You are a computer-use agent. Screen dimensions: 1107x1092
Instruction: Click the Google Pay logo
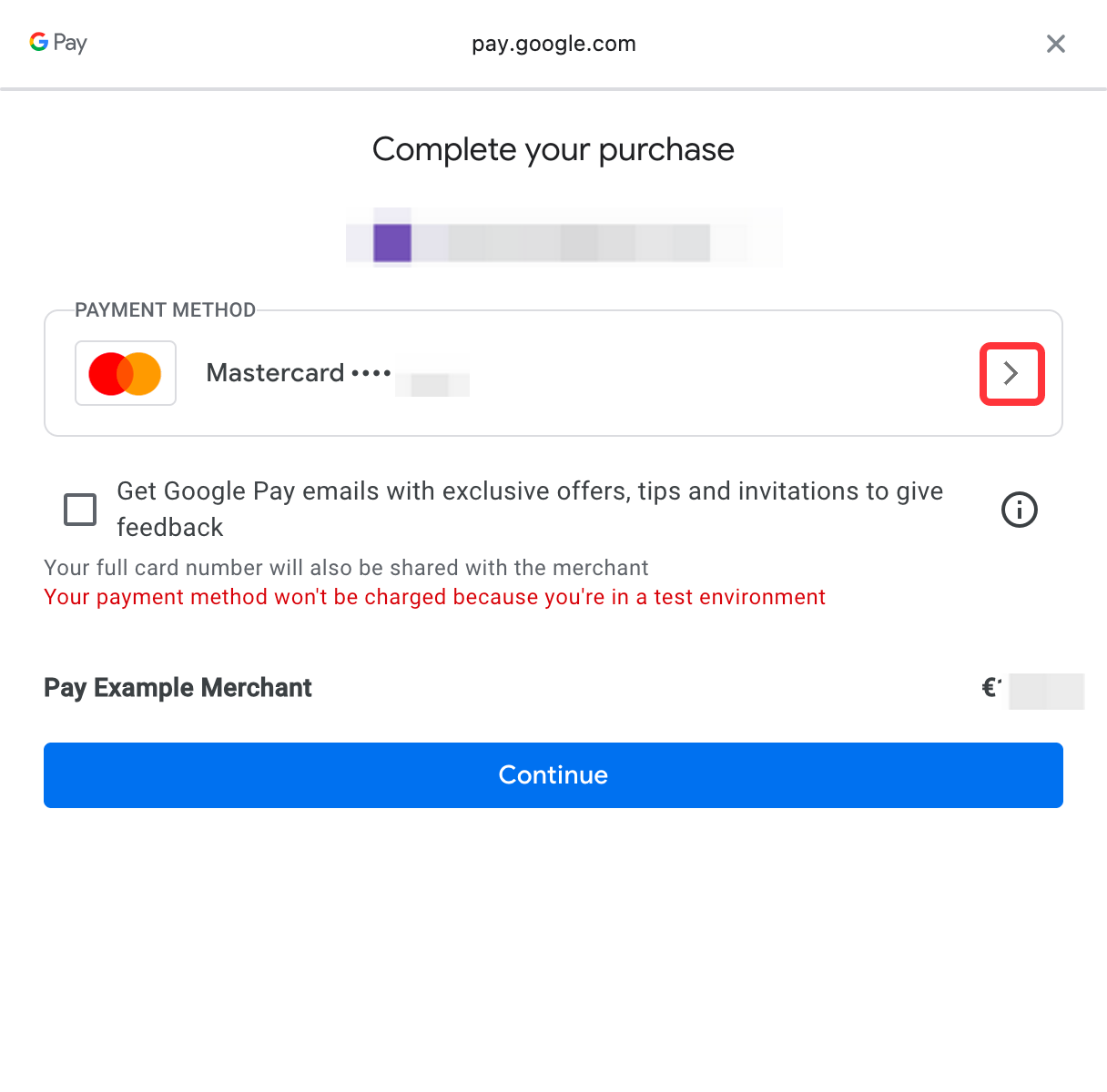[58, 43]
